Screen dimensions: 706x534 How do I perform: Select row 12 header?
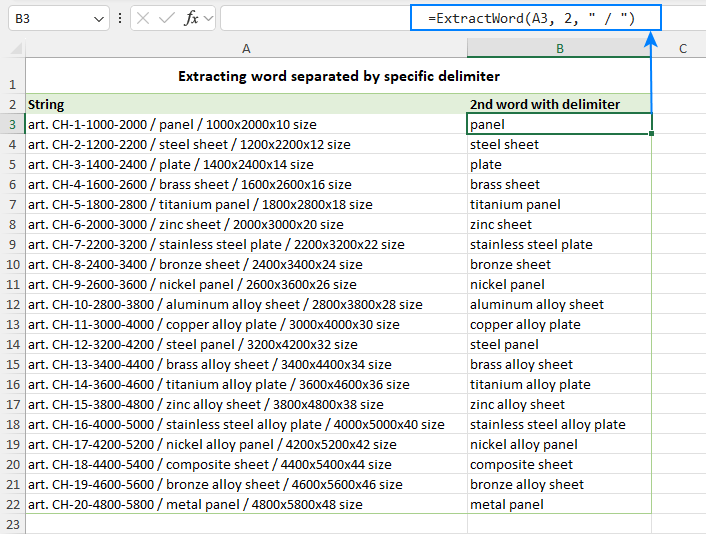13,304
